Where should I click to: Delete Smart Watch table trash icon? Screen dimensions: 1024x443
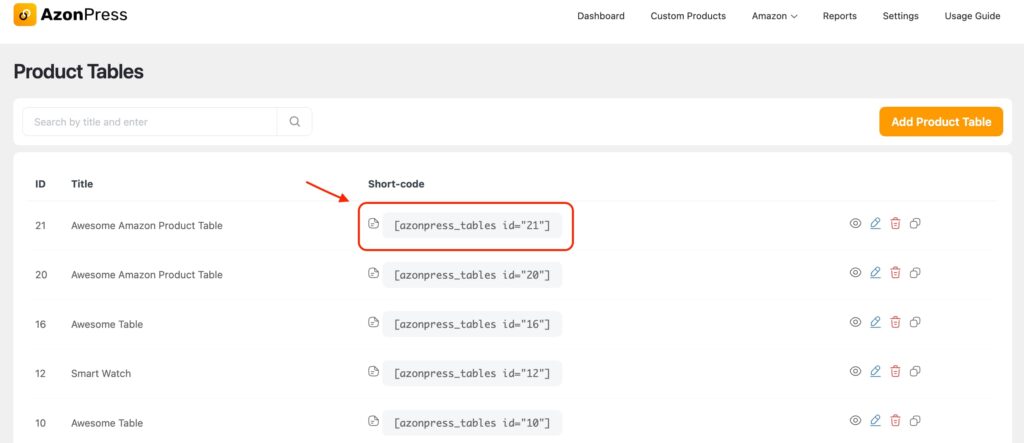895,371
